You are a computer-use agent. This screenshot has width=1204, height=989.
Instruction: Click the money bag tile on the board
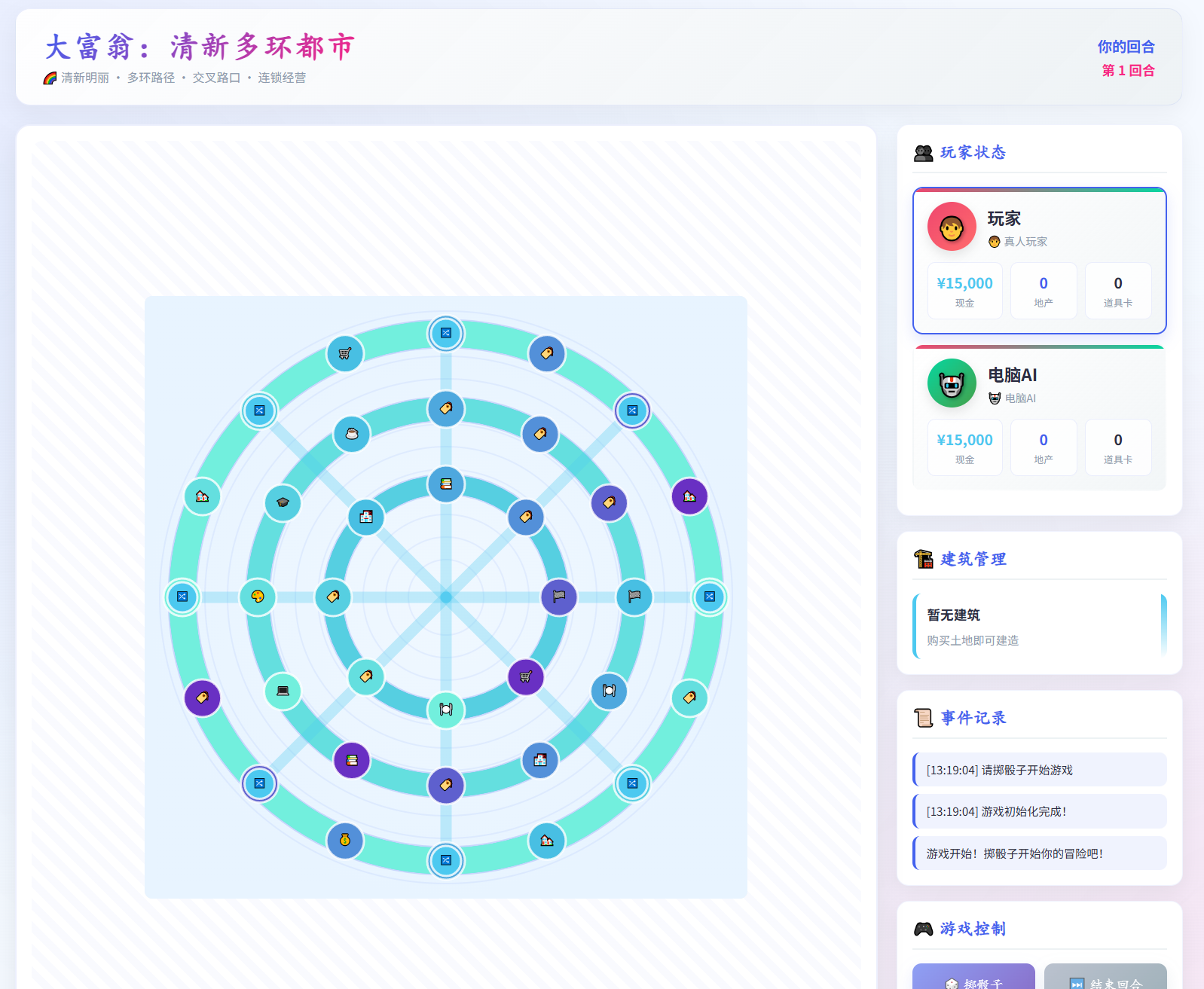pyautogui.click(x=345, y=840)
